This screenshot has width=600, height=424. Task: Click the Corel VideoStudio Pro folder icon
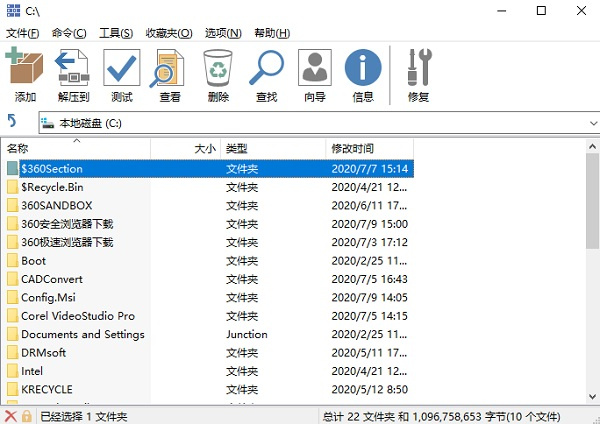coord(12,316)
